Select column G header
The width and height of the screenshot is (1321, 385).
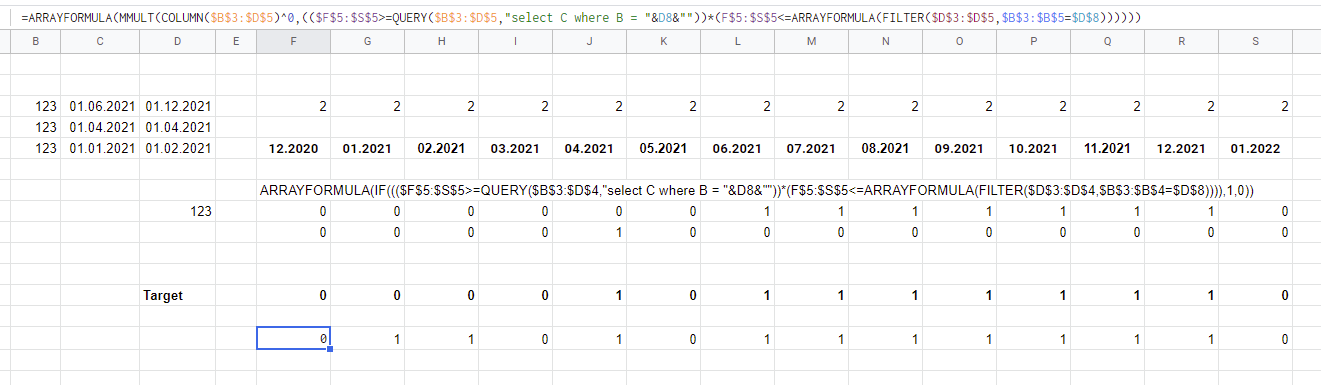click(368, 41)
